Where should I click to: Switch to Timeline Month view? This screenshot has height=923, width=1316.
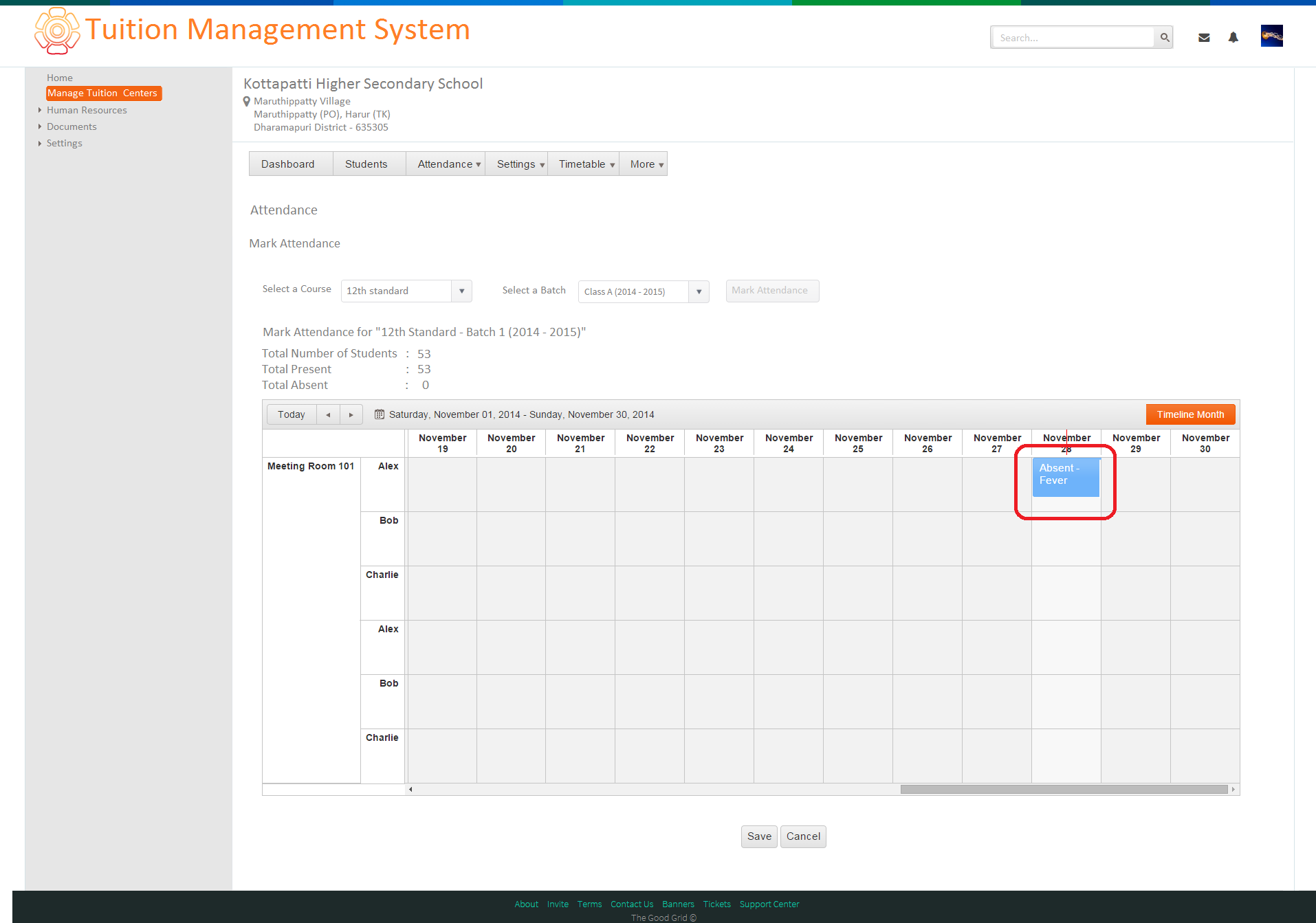[1190, 414]
